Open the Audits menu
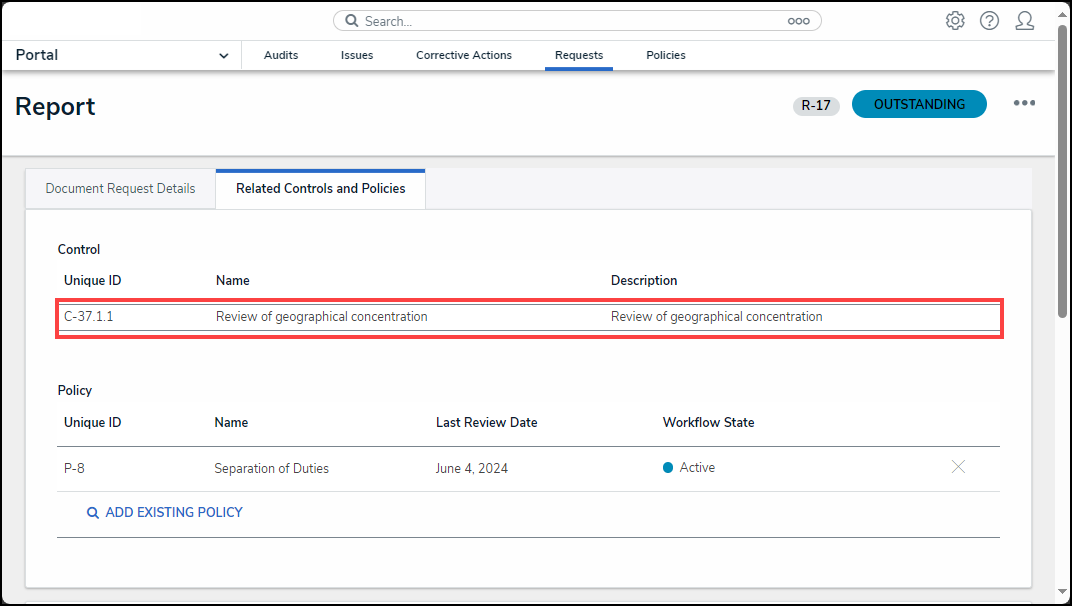Image resolution: width=1072 pixels, height=606 pixels. click(x=281, y=55)
